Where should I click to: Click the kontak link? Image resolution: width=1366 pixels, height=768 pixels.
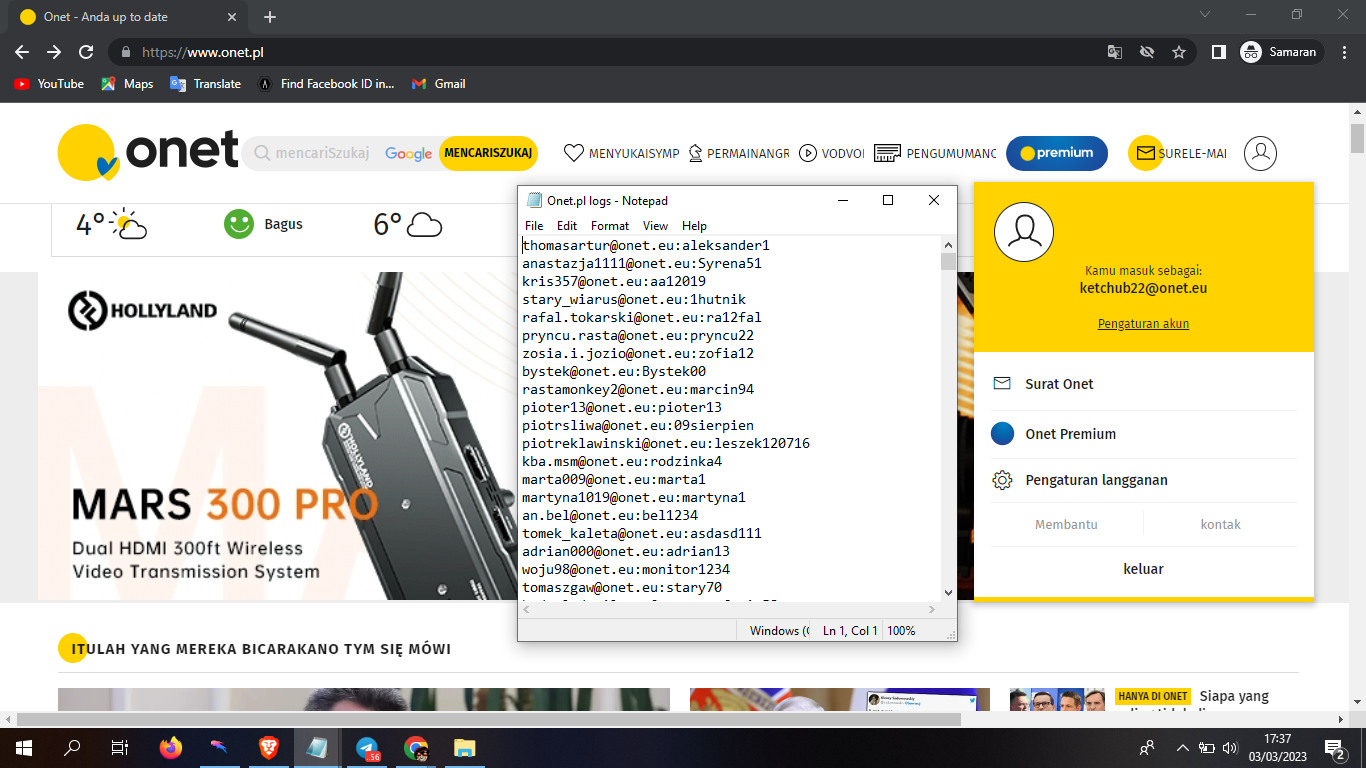[1220, 524]
